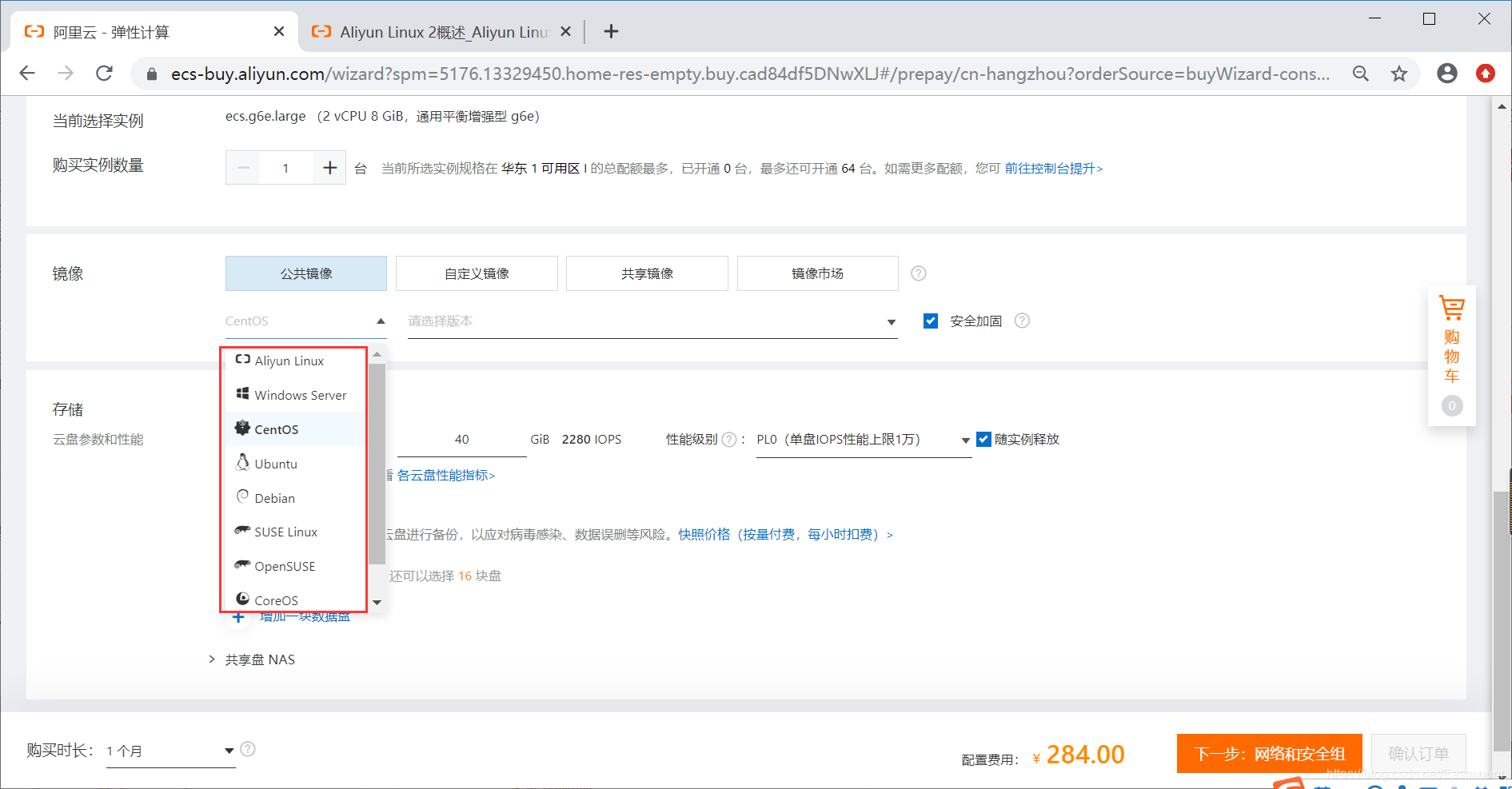This screenshot has height=789, width=1512.
Task: Click the help icon next to 镜像市场
Action: [x=918, y=273]
